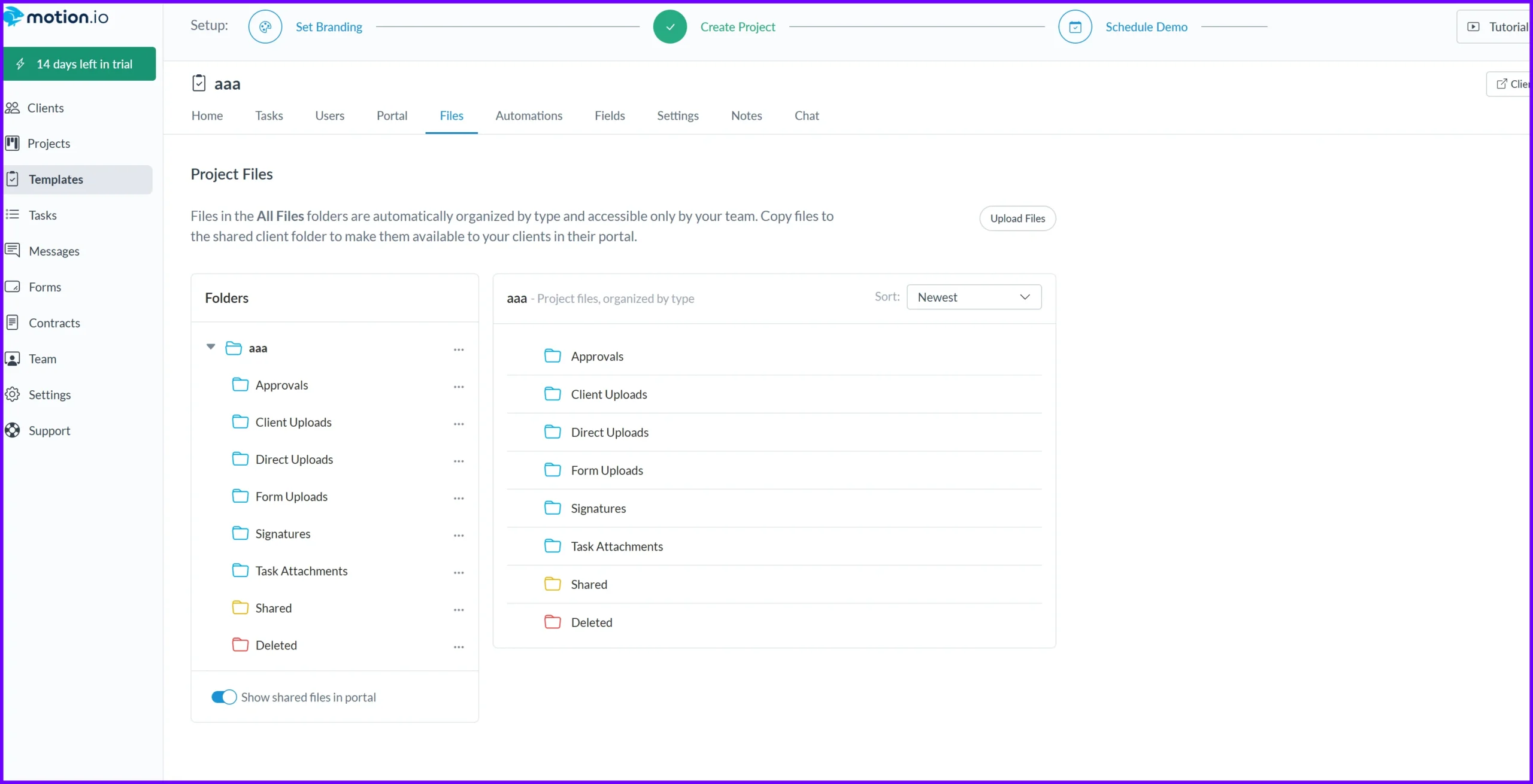
Task: Open Tutorials via video icon
Action: click(1474, 26)
